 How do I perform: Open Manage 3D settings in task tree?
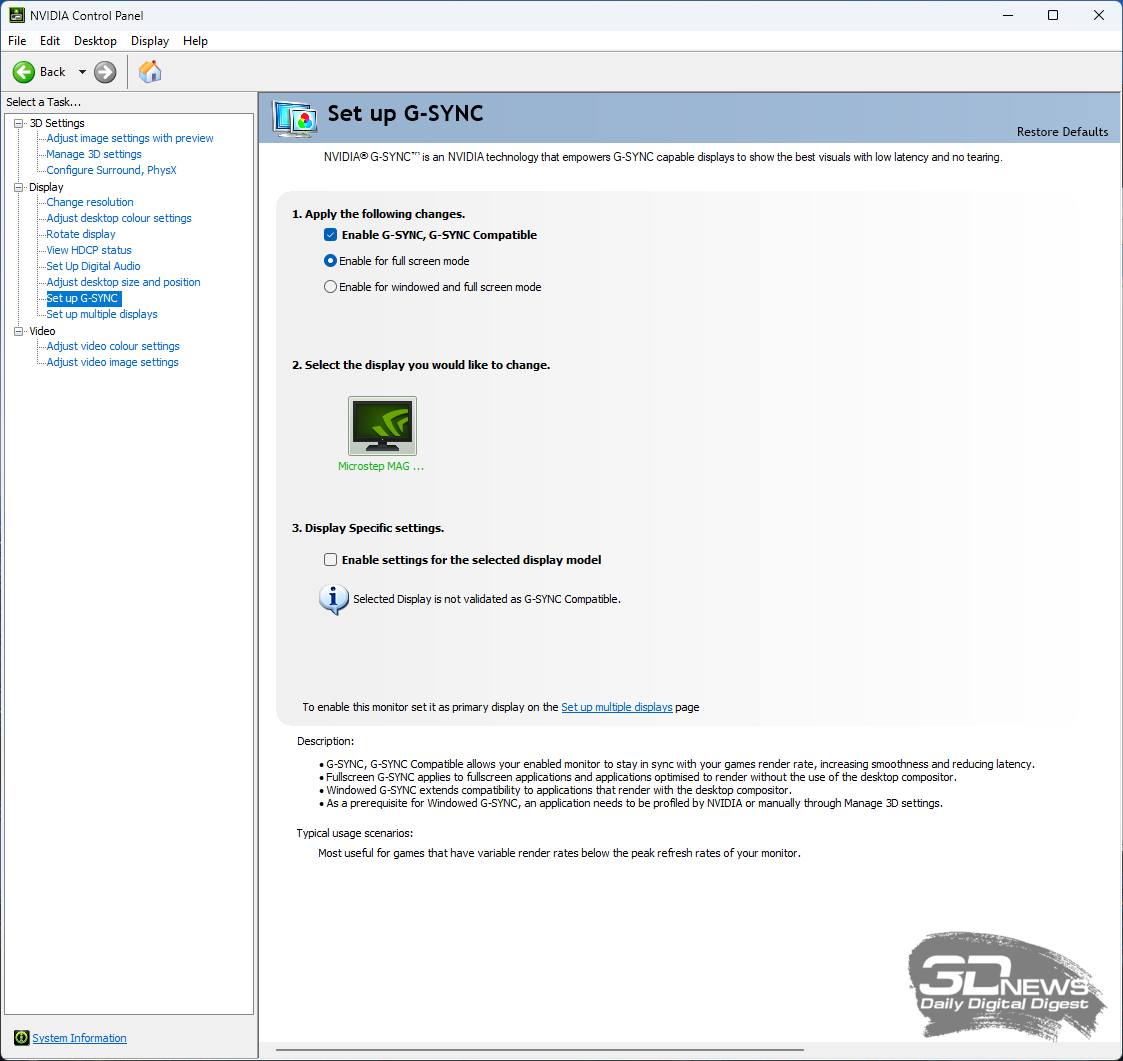point(94,154)
